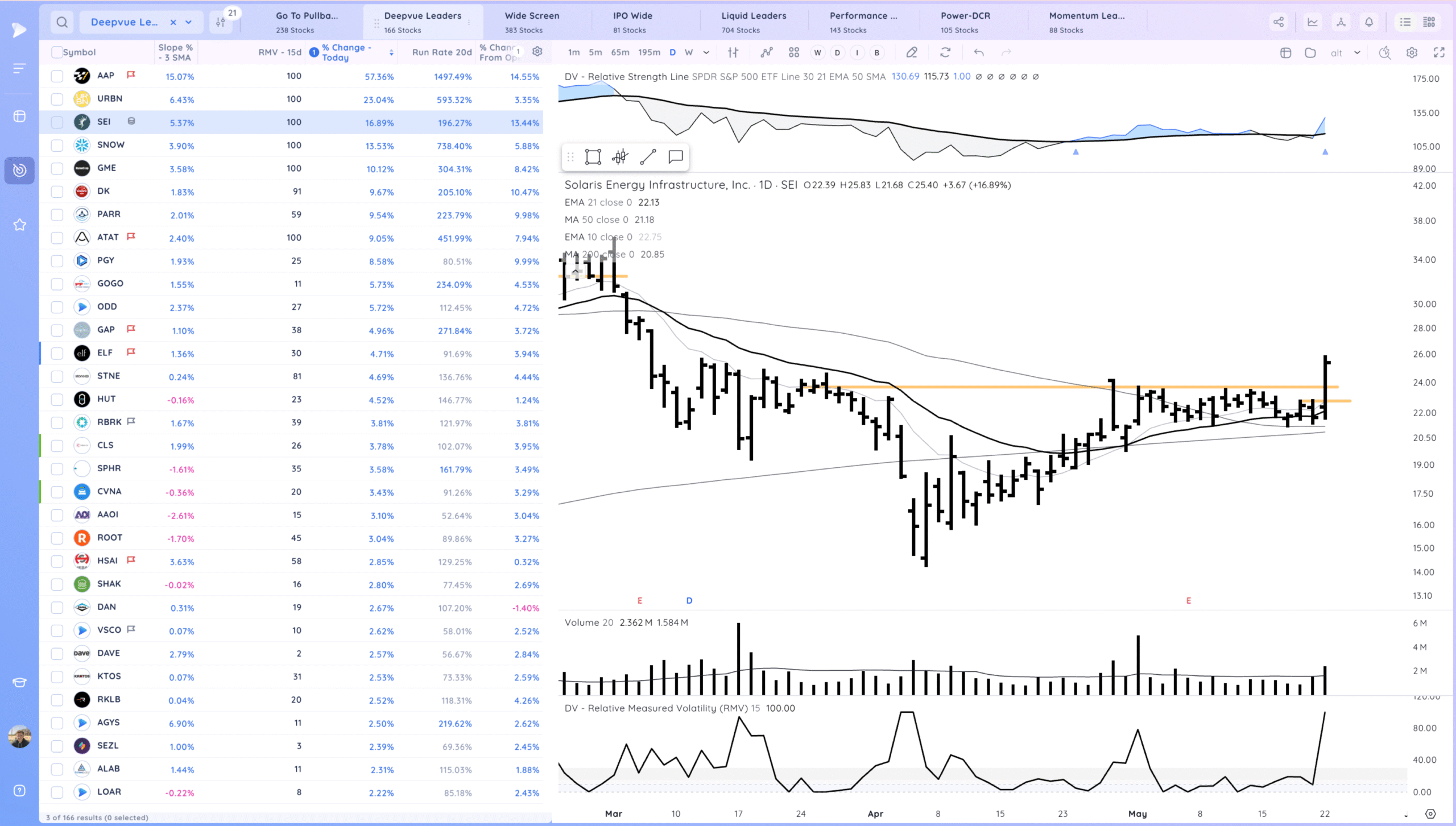Toggle the W marker button on chart

817,53
